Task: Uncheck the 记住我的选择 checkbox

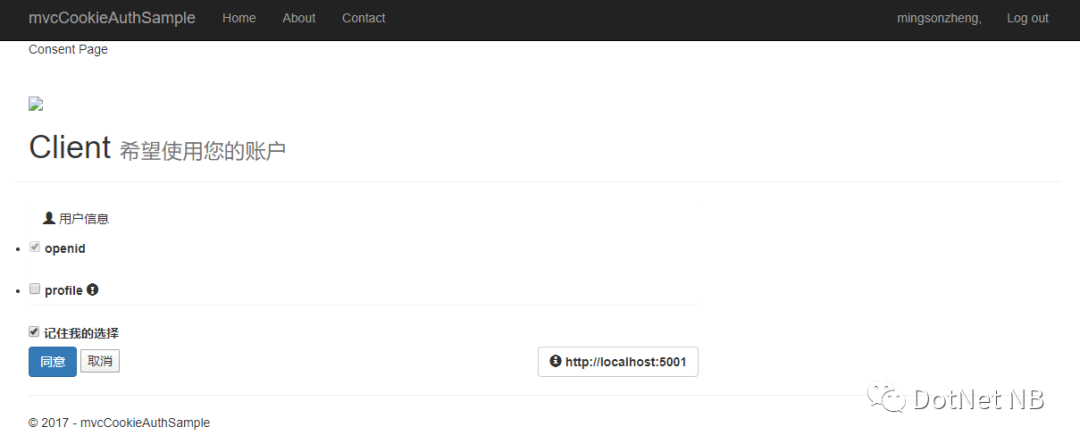Action: click(34, 332)
